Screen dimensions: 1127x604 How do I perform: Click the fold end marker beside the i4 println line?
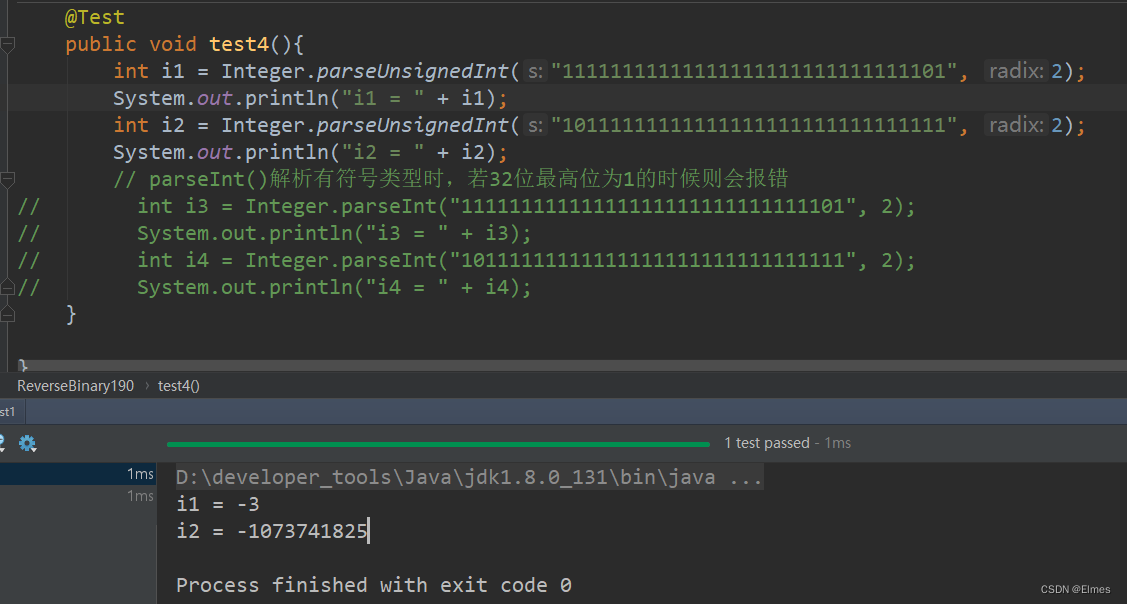(7, 287)
